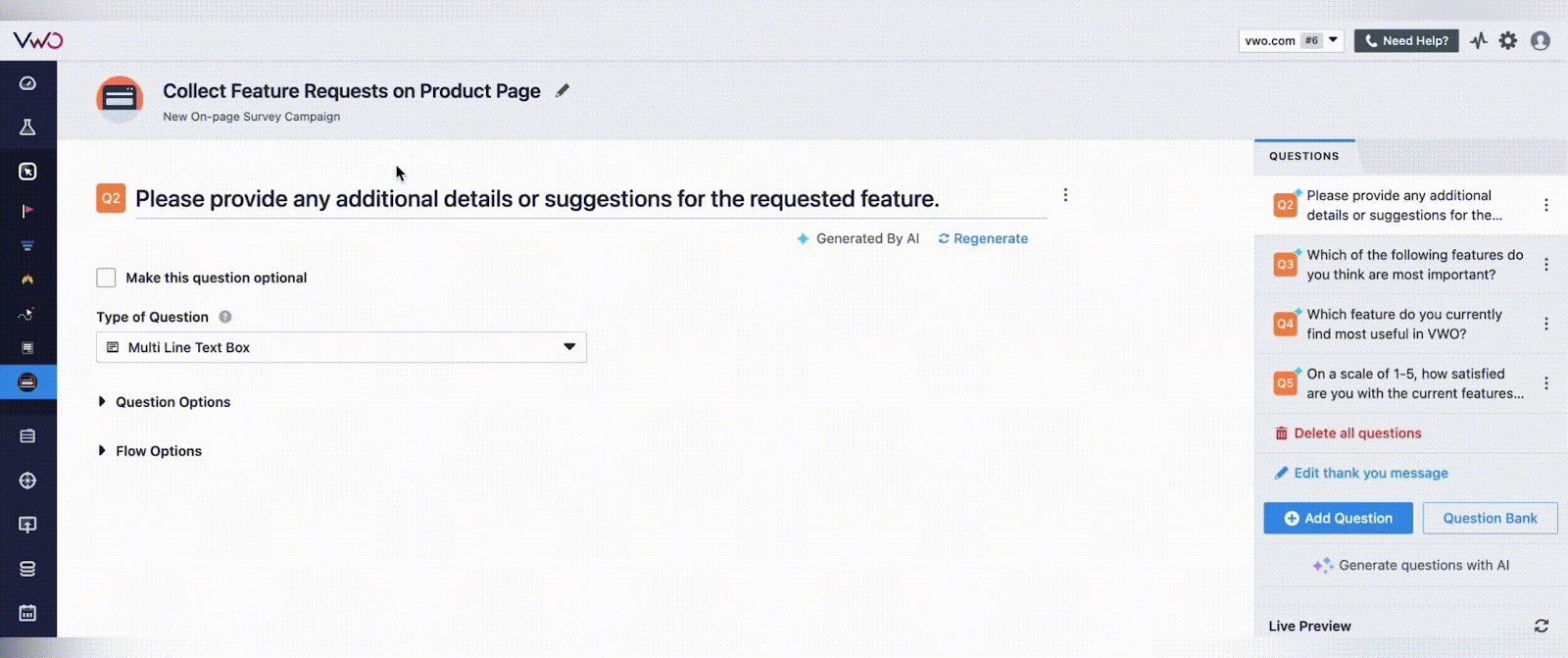Screen dimensions: 1568x658
Task: Open the Type of Question dropdown
Action: pyautogui.click(x=341, y=347)
